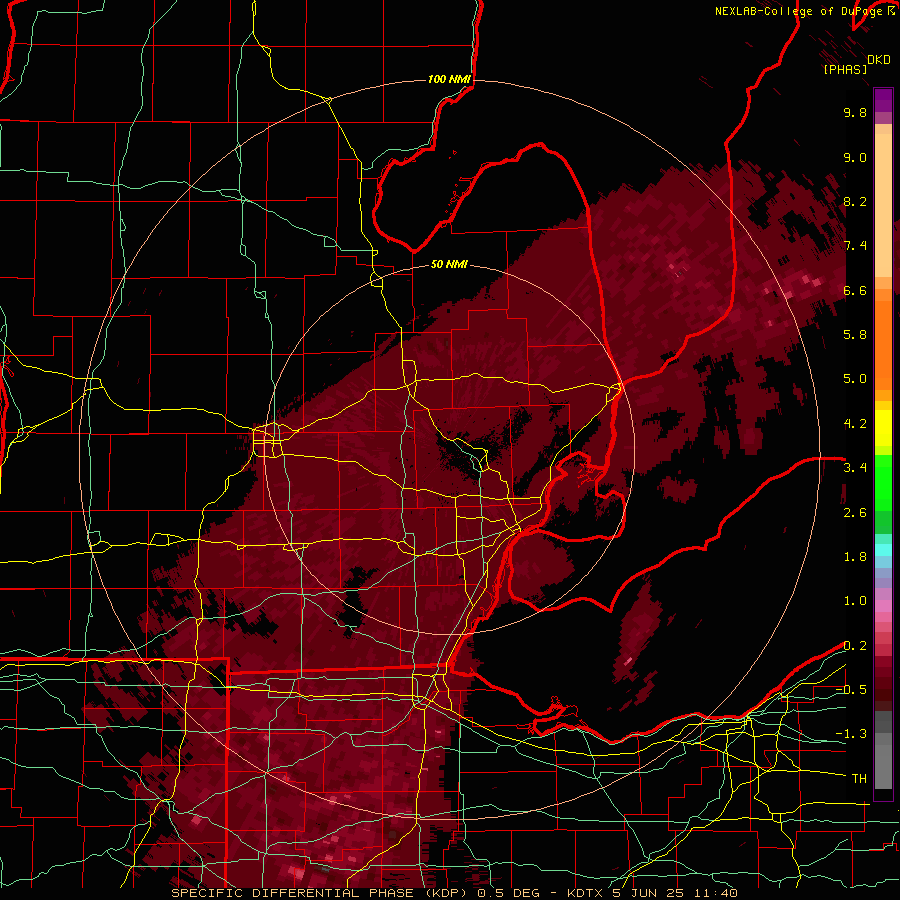Click the 7.4 scale value
The height and width of the screenshot is (900, 900).
pyautogui.click(x=855, y=246)
